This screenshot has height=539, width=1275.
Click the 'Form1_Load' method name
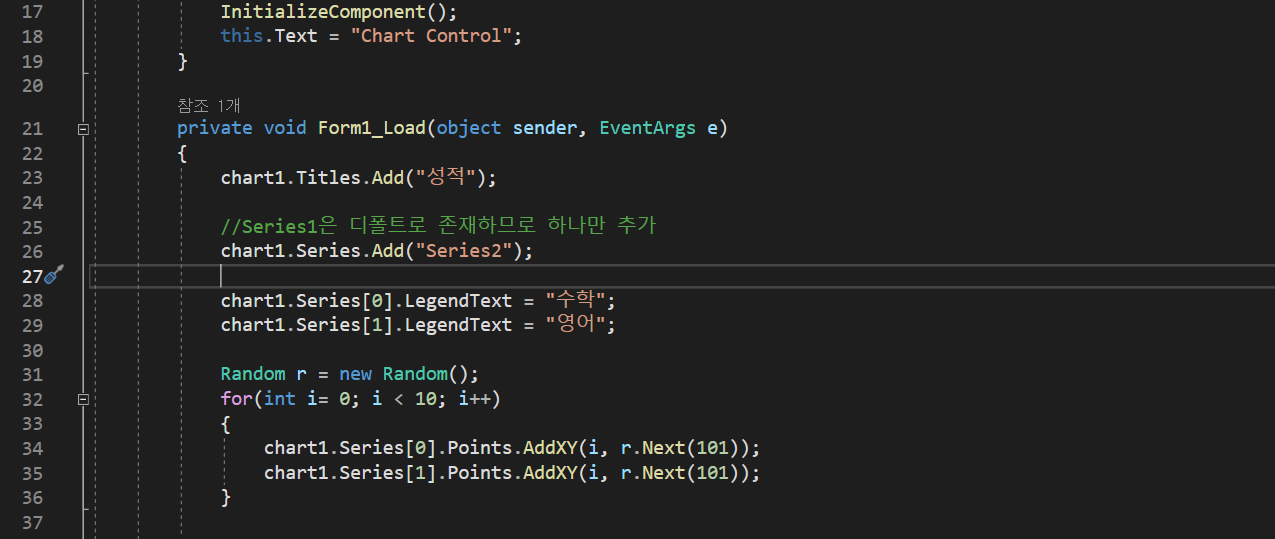(x=372, y=128)
